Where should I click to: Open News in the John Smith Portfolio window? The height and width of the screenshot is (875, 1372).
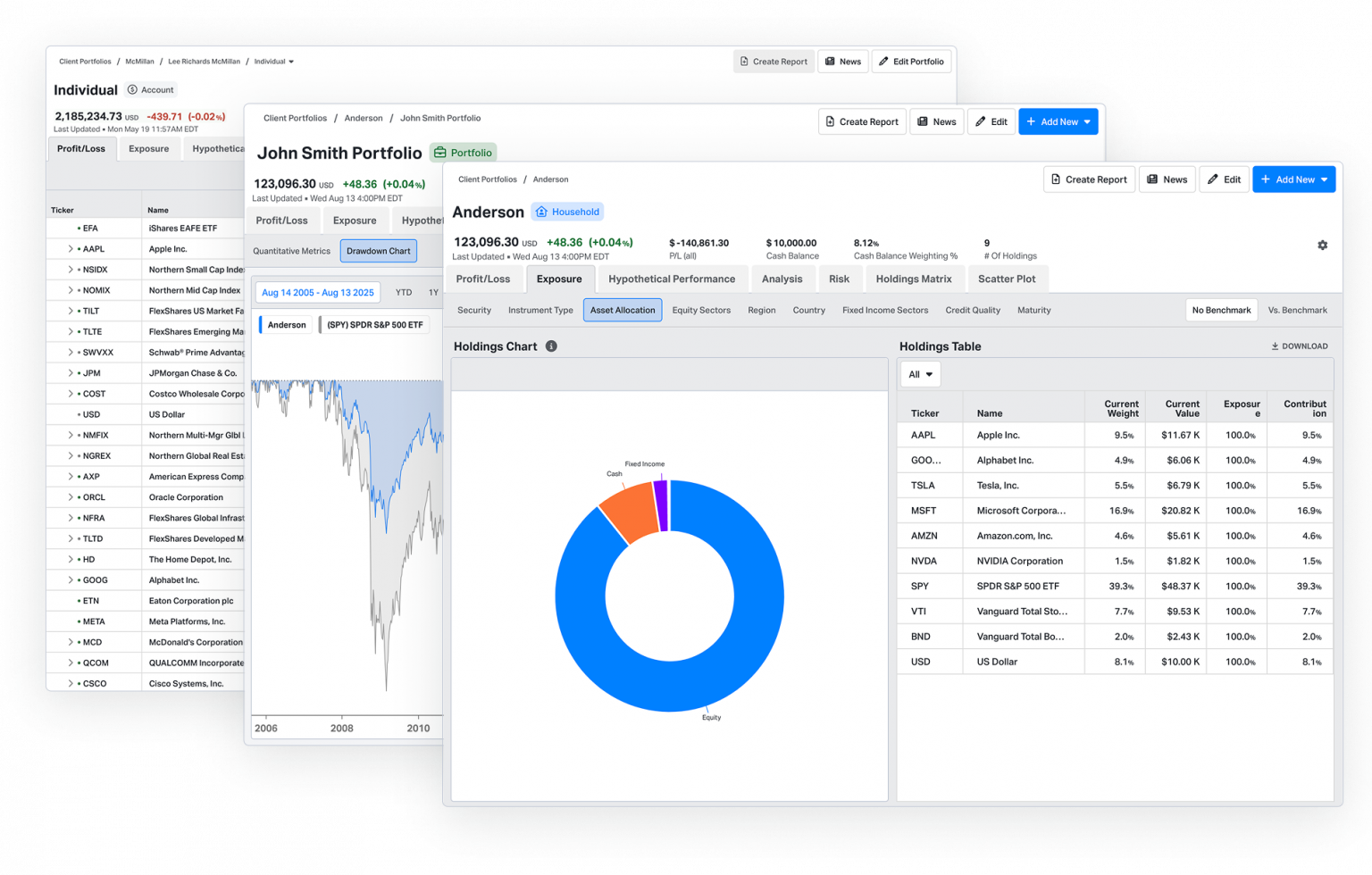[936, 121]
